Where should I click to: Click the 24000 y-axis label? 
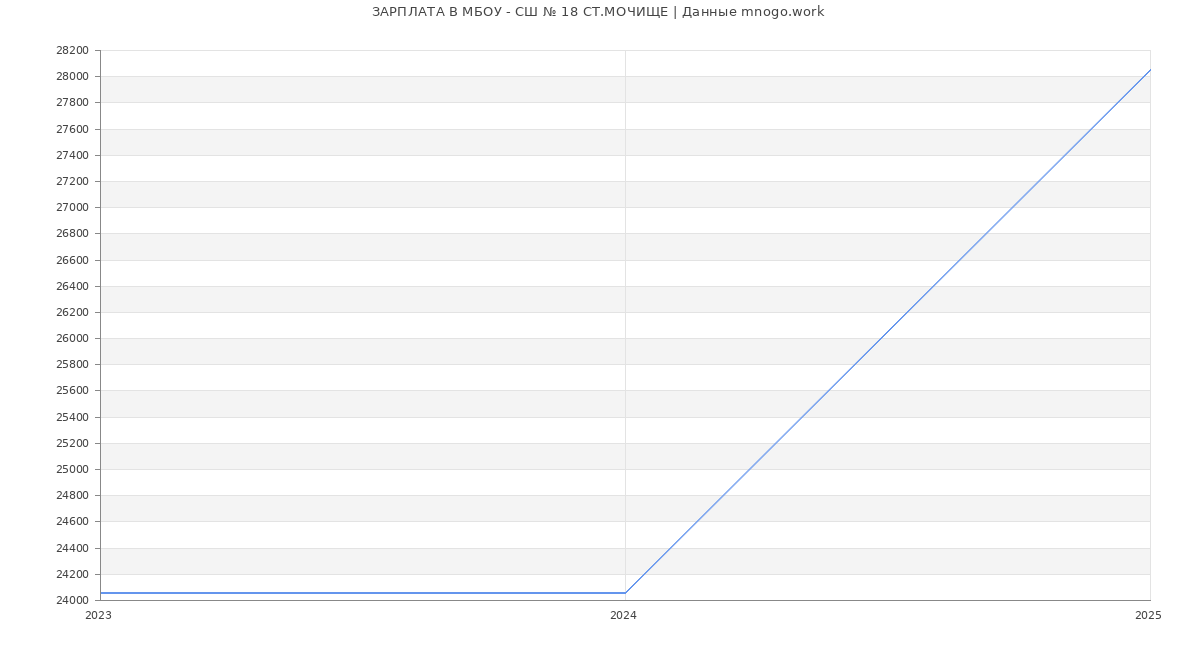tap(72, 601)
